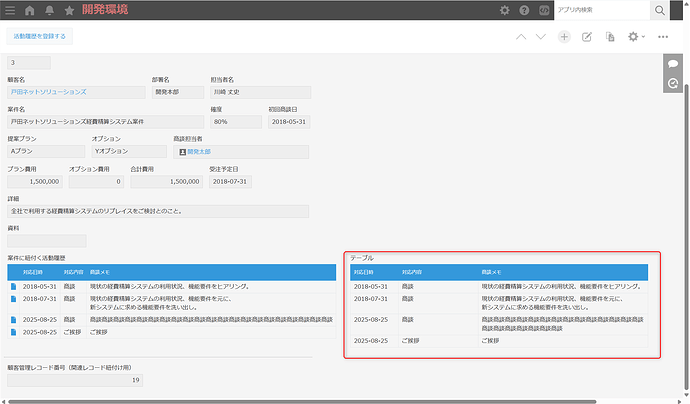Click the 詳細 description text field
The height and width of the screenshot is (404, 690).
(x=158, y=211)
